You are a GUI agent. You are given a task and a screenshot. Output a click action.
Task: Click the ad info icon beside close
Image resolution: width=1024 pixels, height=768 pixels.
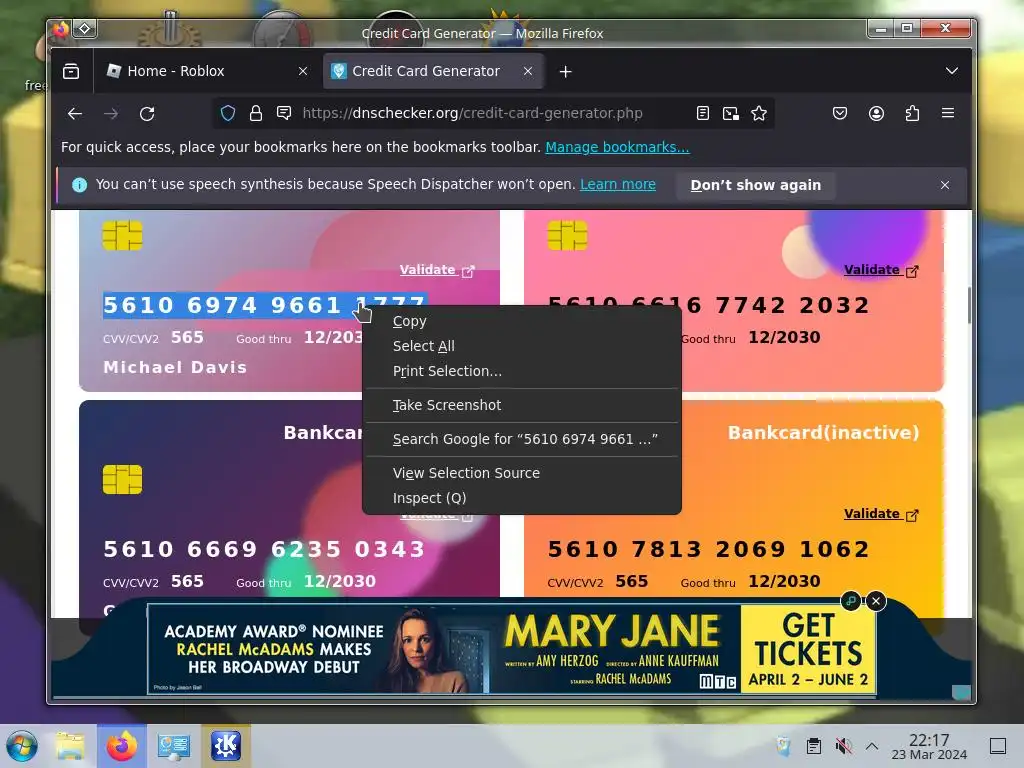(x=851, y=601)
